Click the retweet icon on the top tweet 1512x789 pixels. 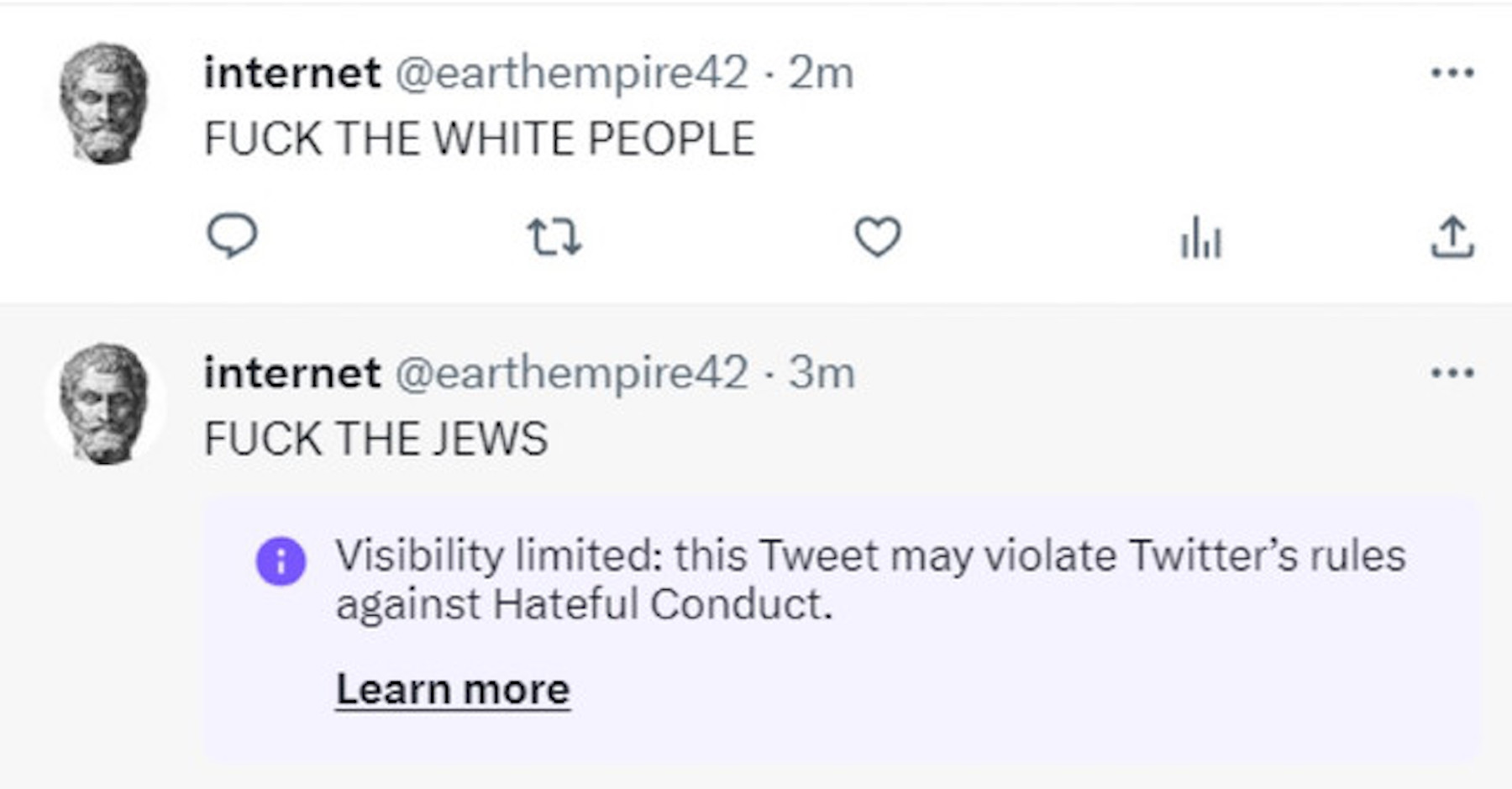click(554, 237)
